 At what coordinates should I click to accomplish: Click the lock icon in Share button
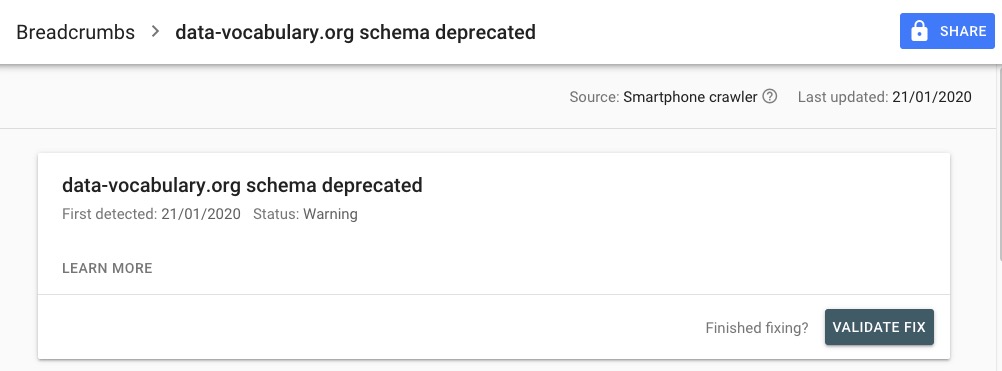point(919,31)
